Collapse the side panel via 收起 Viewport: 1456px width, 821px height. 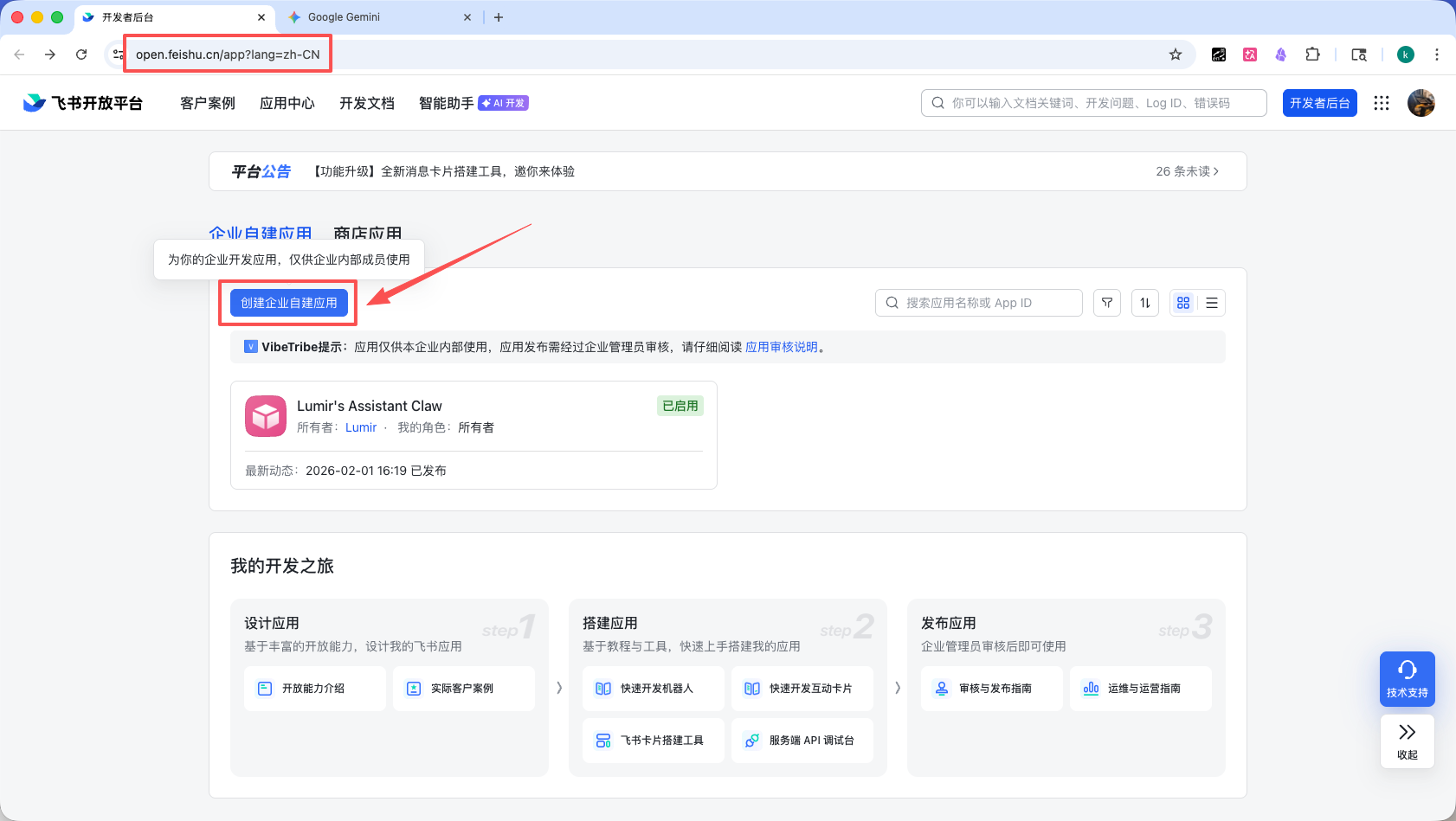1406,741
